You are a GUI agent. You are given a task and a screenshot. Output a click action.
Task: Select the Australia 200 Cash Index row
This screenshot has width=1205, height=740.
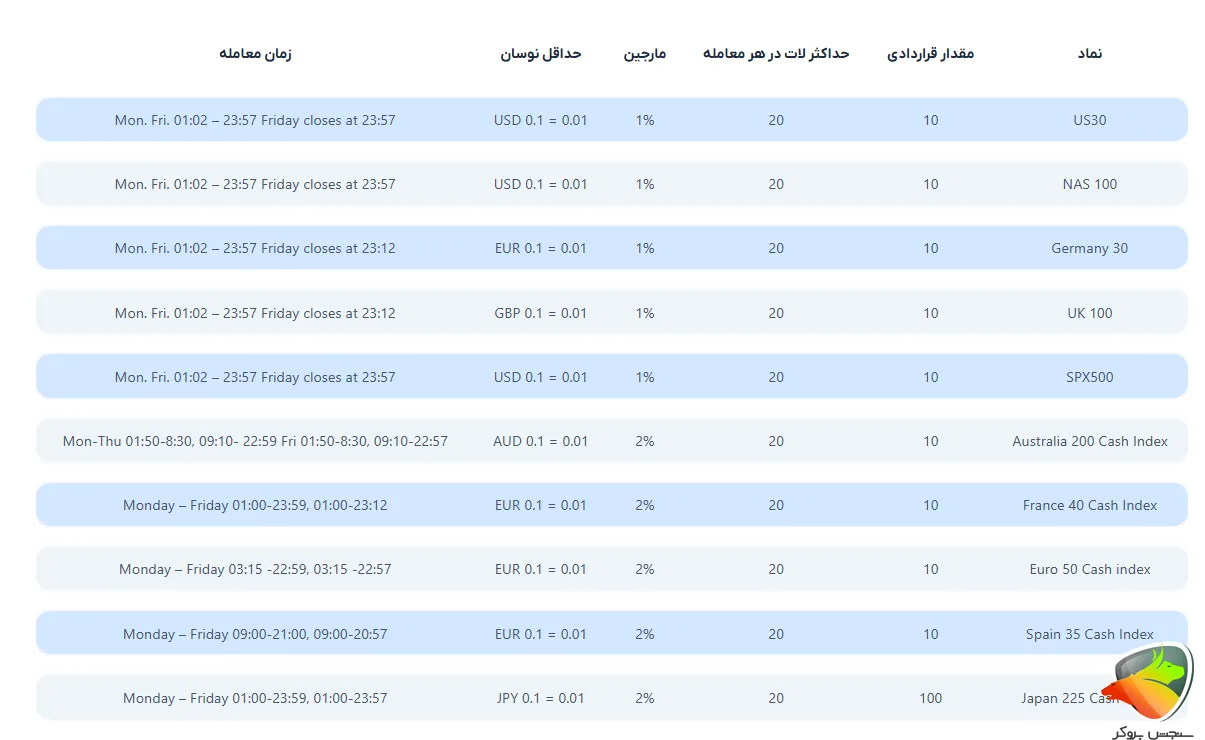[1089, 441]
